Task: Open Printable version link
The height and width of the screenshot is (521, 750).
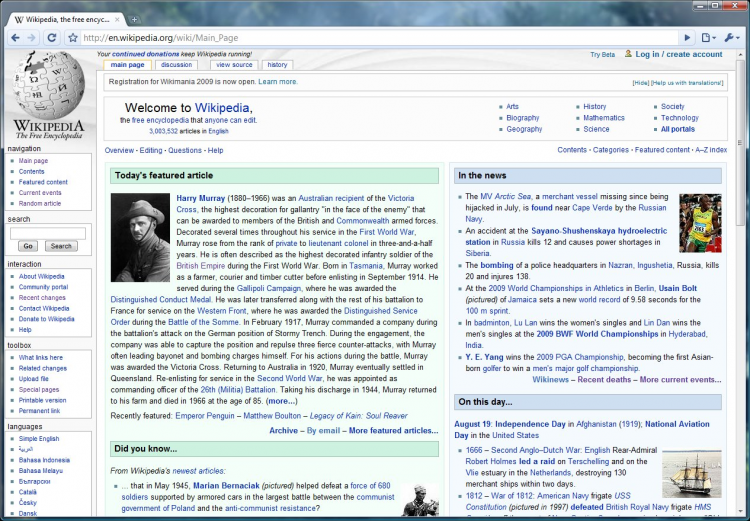Action: tap(43, 400)
